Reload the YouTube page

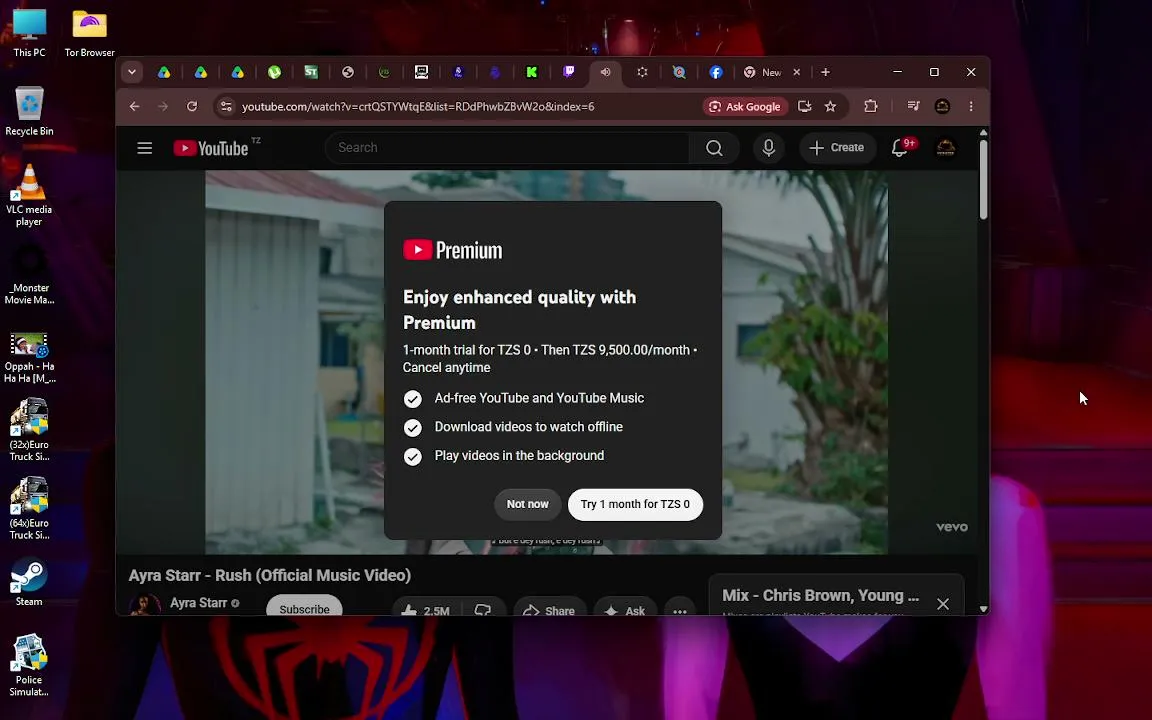point(192,107)
